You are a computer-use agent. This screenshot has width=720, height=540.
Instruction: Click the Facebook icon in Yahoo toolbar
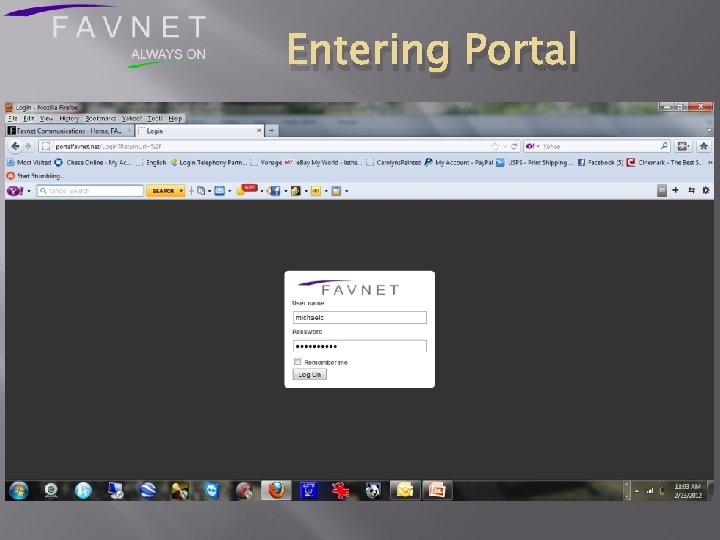(x=275, y=191)
